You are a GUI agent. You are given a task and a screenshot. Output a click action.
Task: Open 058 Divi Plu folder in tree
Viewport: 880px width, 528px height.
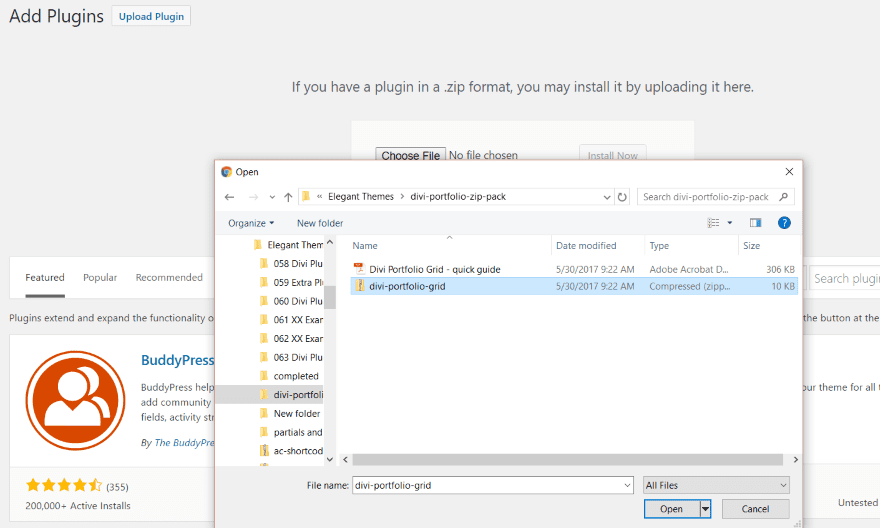[292, 264]
